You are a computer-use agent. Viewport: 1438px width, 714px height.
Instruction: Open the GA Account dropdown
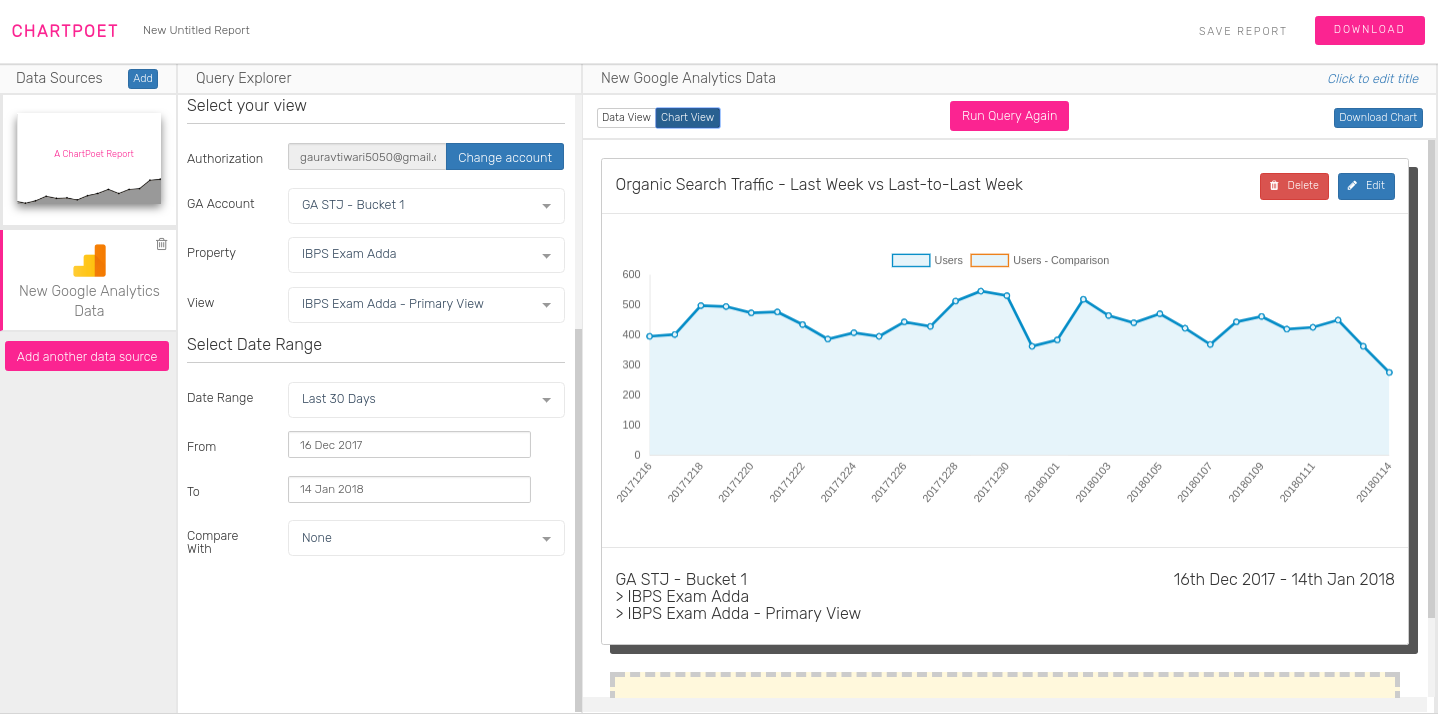426,205
